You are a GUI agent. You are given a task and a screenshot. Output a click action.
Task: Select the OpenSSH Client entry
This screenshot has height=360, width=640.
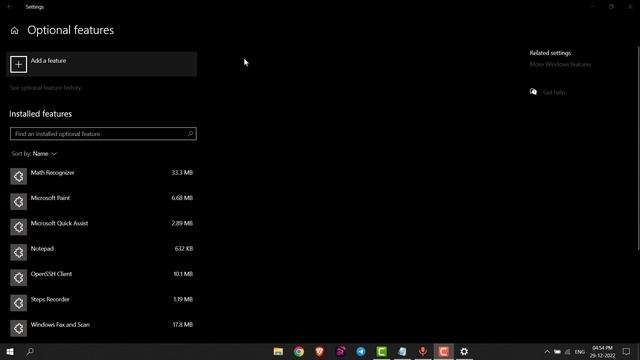pyautogui.click(x=102, y=278)
